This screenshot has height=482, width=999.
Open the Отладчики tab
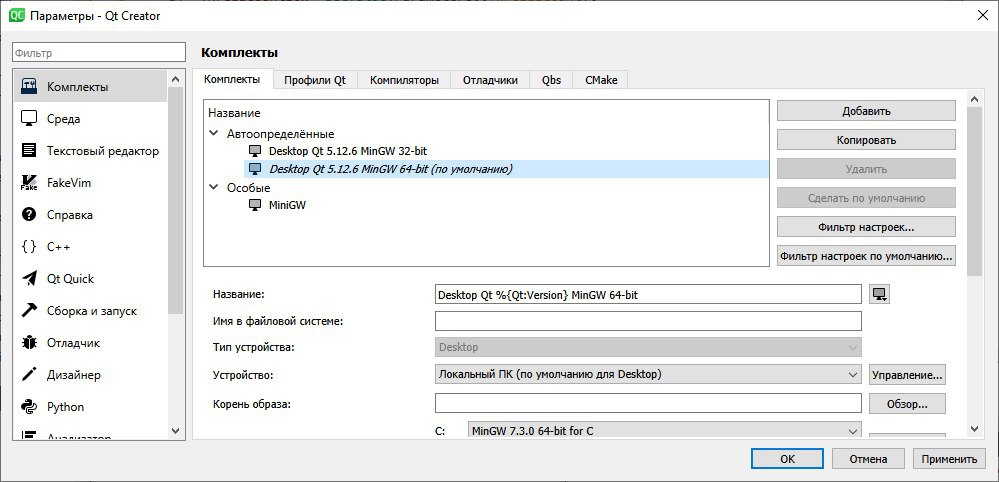(490, 80)
